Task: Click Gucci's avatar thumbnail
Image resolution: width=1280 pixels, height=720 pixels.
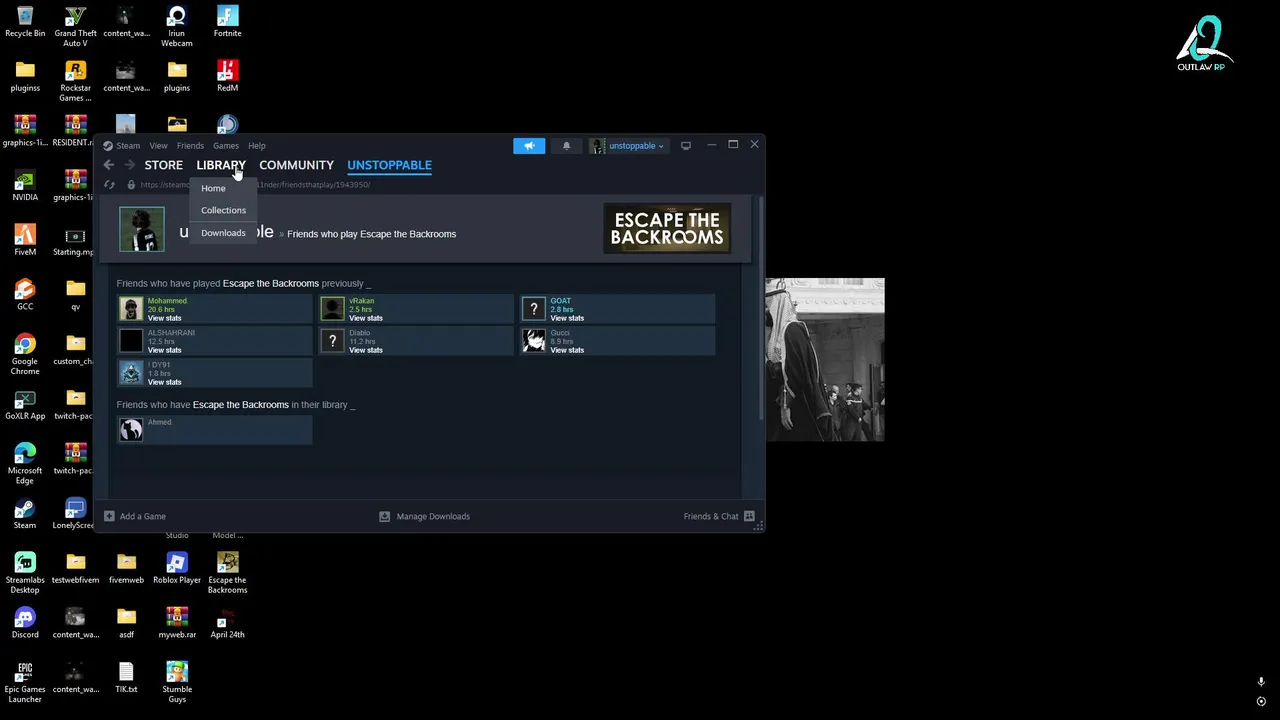Action: [x=534, y=341]
